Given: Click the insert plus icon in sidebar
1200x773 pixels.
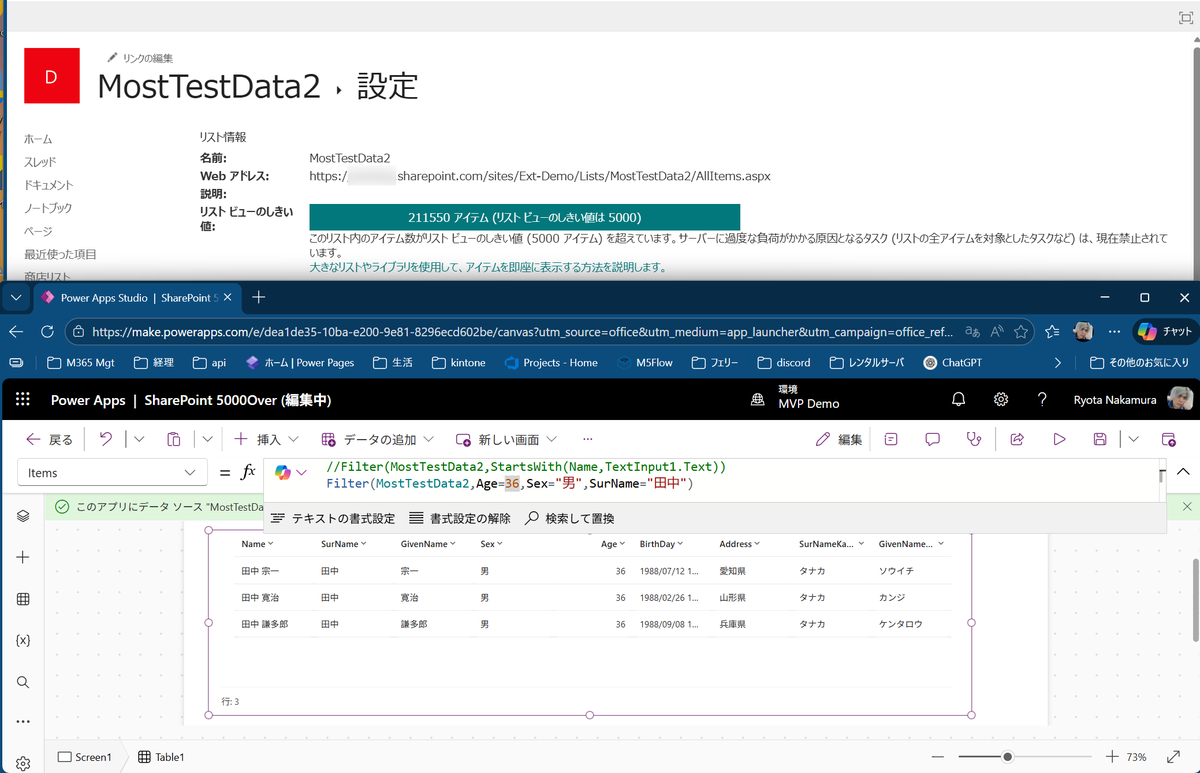Looking at the screenshot, I should (23, 557).
